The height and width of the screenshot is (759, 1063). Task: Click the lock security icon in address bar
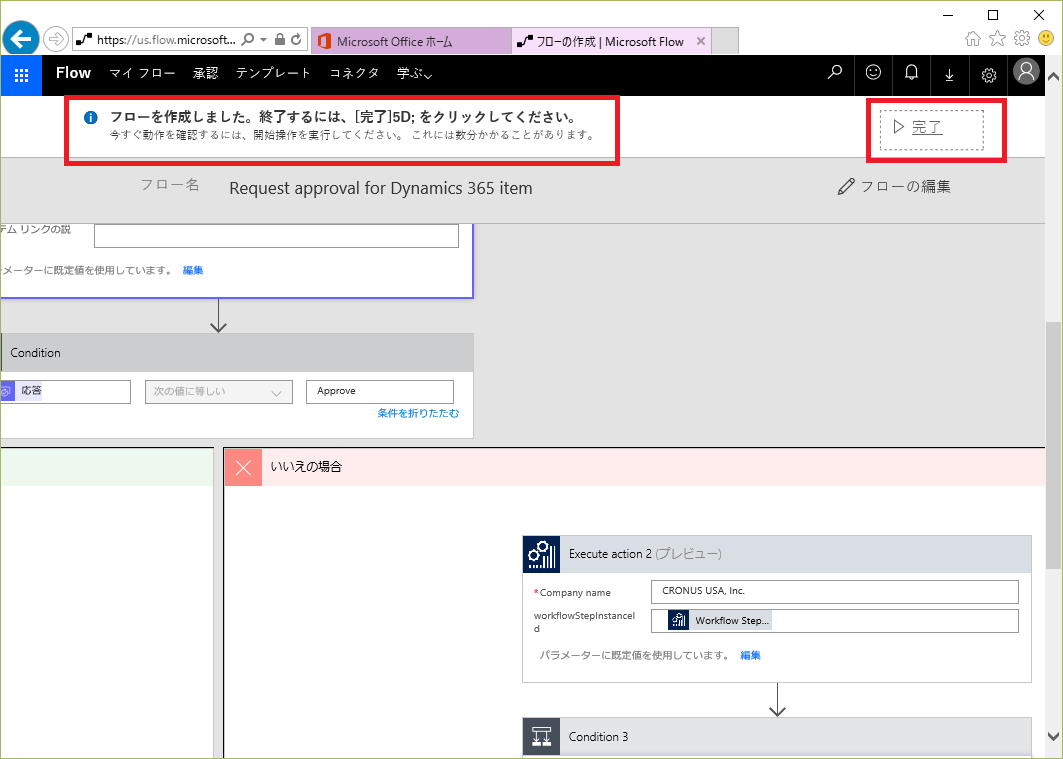tap(279, 39)
